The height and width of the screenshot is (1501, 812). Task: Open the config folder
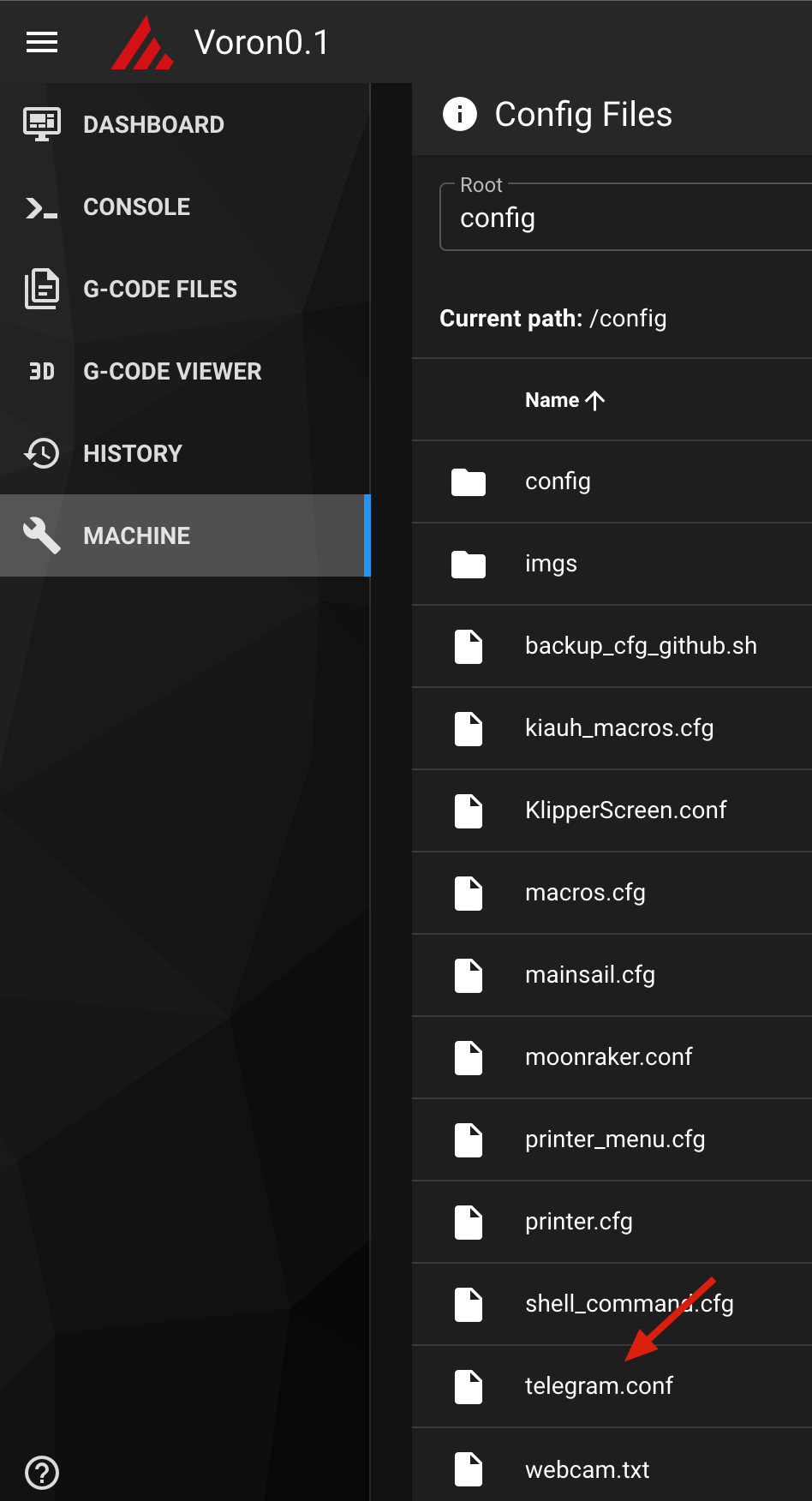click(x=558, y=481)
